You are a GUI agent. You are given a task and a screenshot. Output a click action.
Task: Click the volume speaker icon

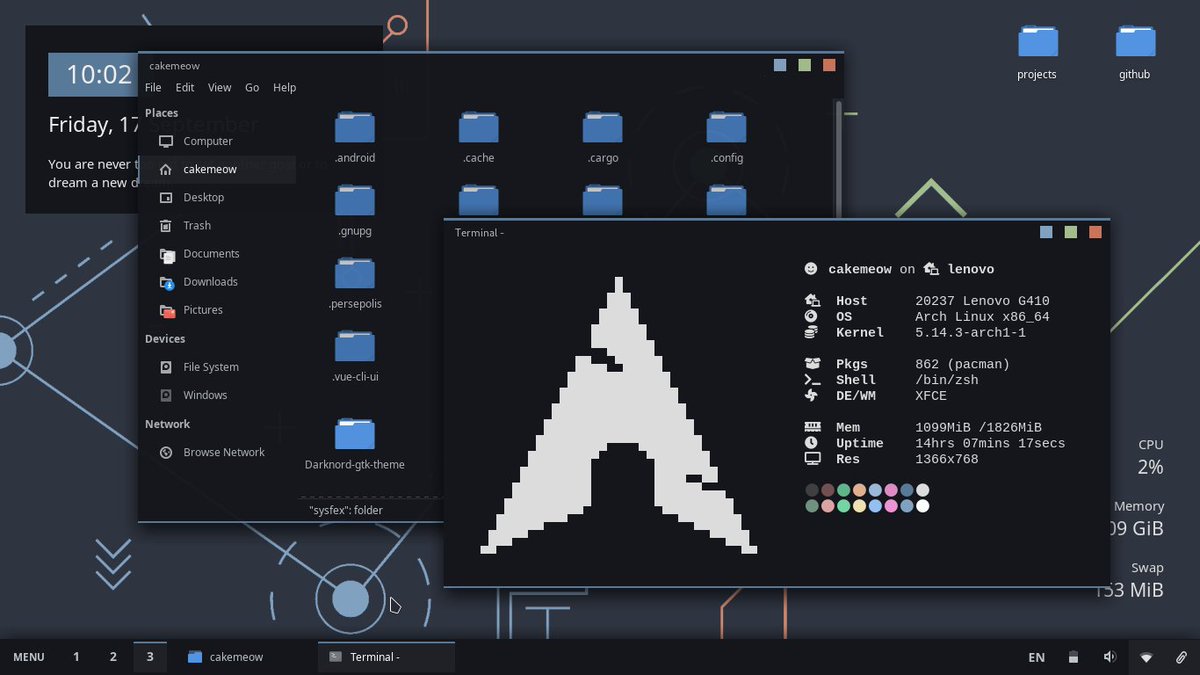[1109, 657]
